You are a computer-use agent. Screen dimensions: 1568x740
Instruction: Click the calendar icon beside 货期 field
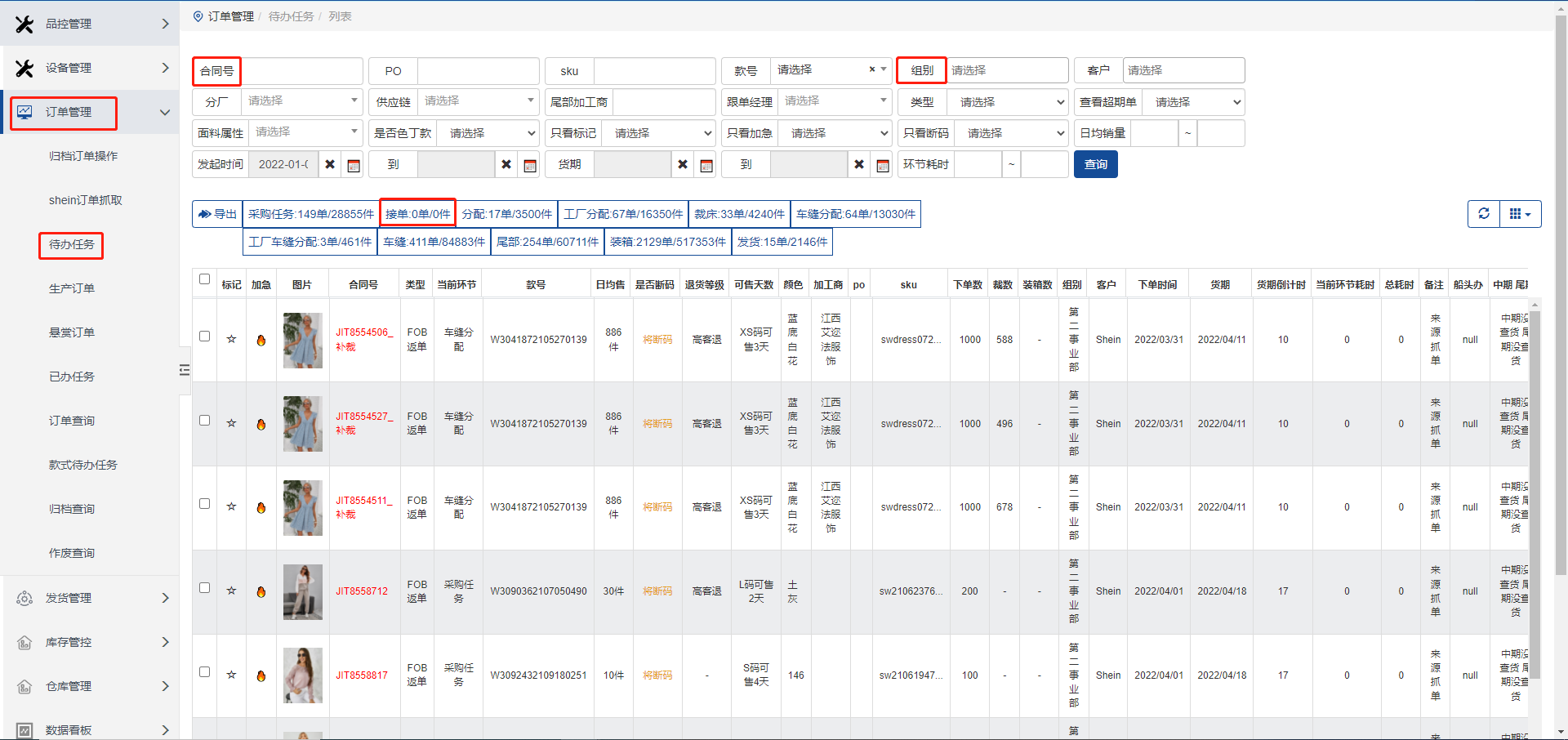706,165
